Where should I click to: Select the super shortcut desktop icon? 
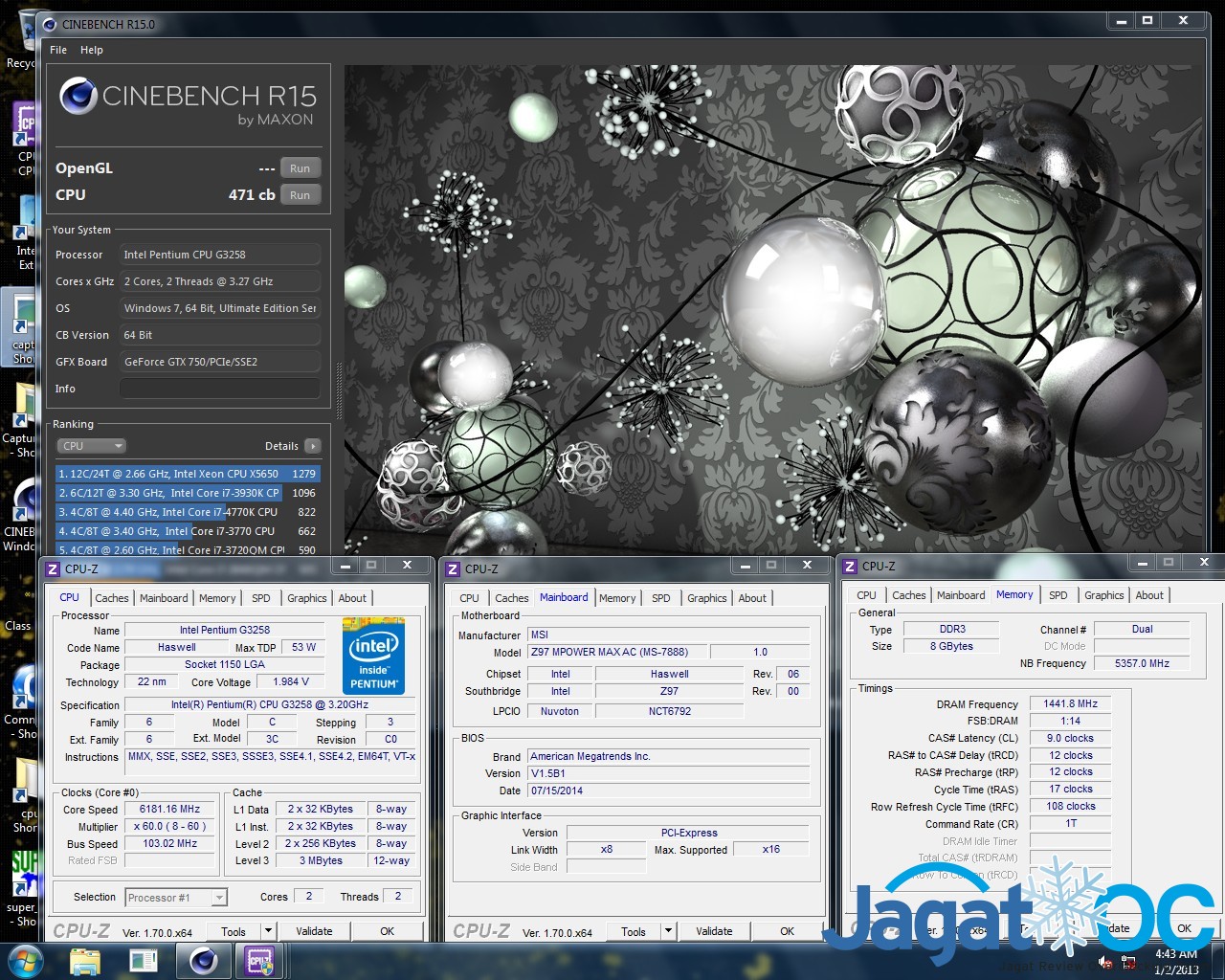[21, 888]
